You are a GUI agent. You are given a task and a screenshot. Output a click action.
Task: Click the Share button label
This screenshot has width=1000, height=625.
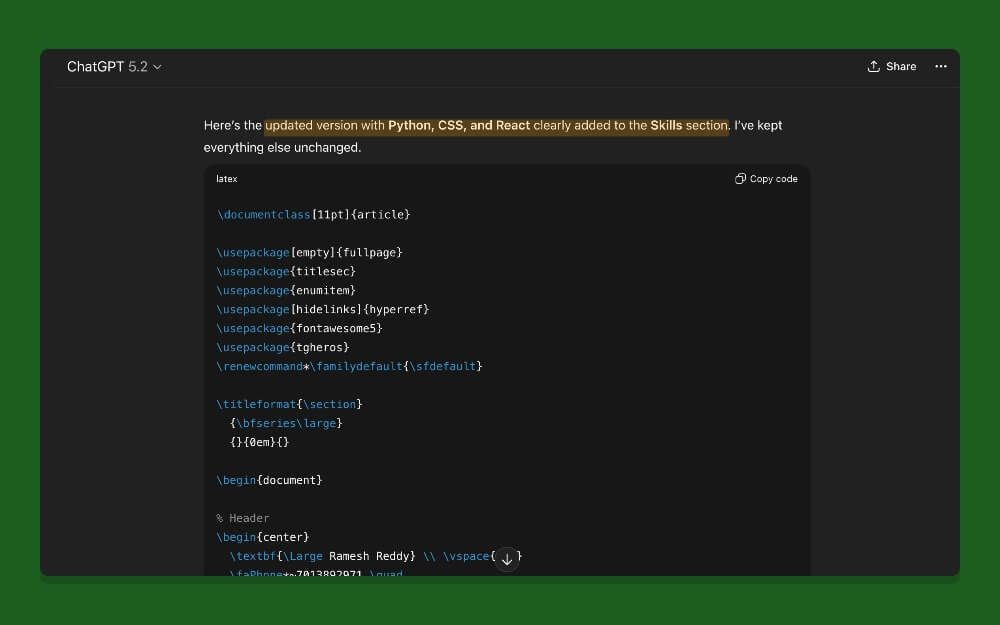click(x=900, y=67)
